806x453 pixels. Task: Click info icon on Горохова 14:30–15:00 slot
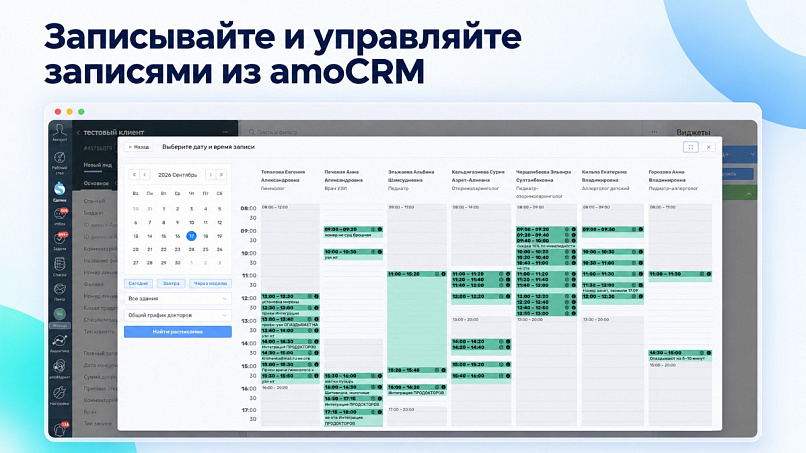point(708,353)
